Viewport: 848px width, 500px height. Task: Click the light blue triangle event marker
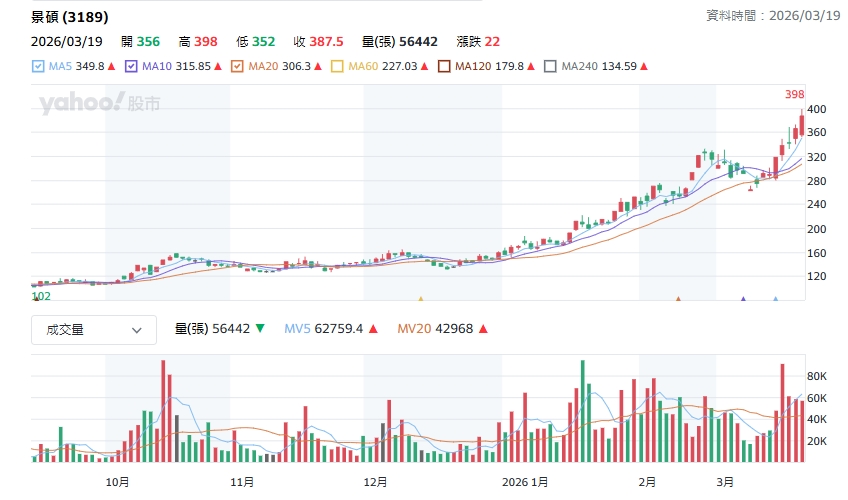click(x=776, y=298)
